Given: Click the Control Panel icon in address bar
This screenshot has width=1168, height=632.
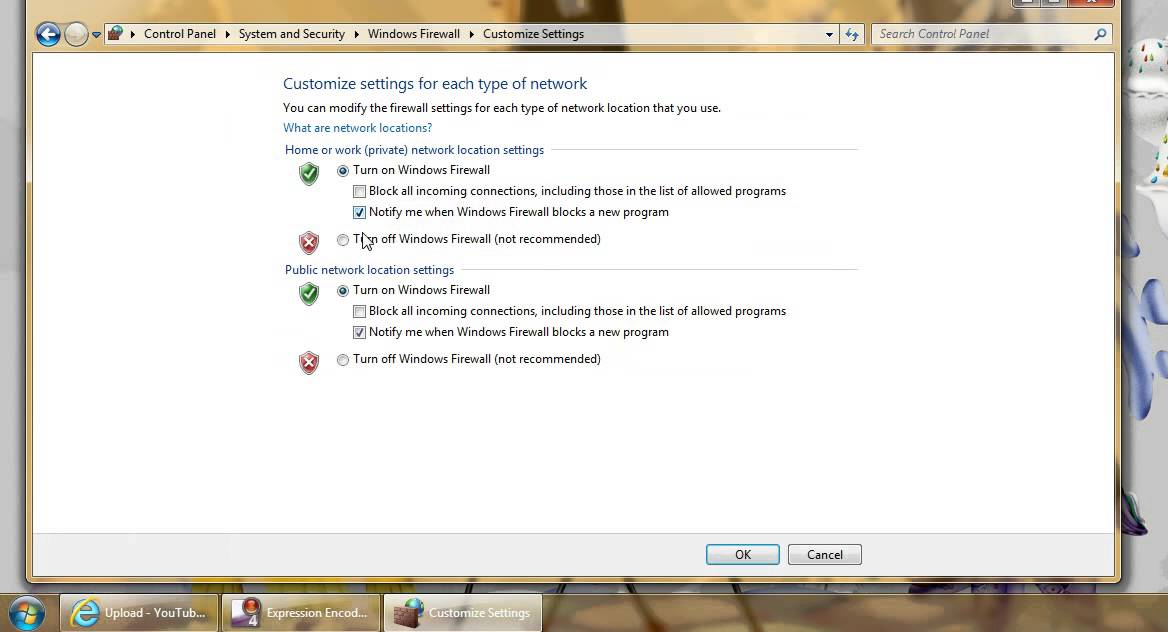Looking at the screenshot, I should coord(115,34).
